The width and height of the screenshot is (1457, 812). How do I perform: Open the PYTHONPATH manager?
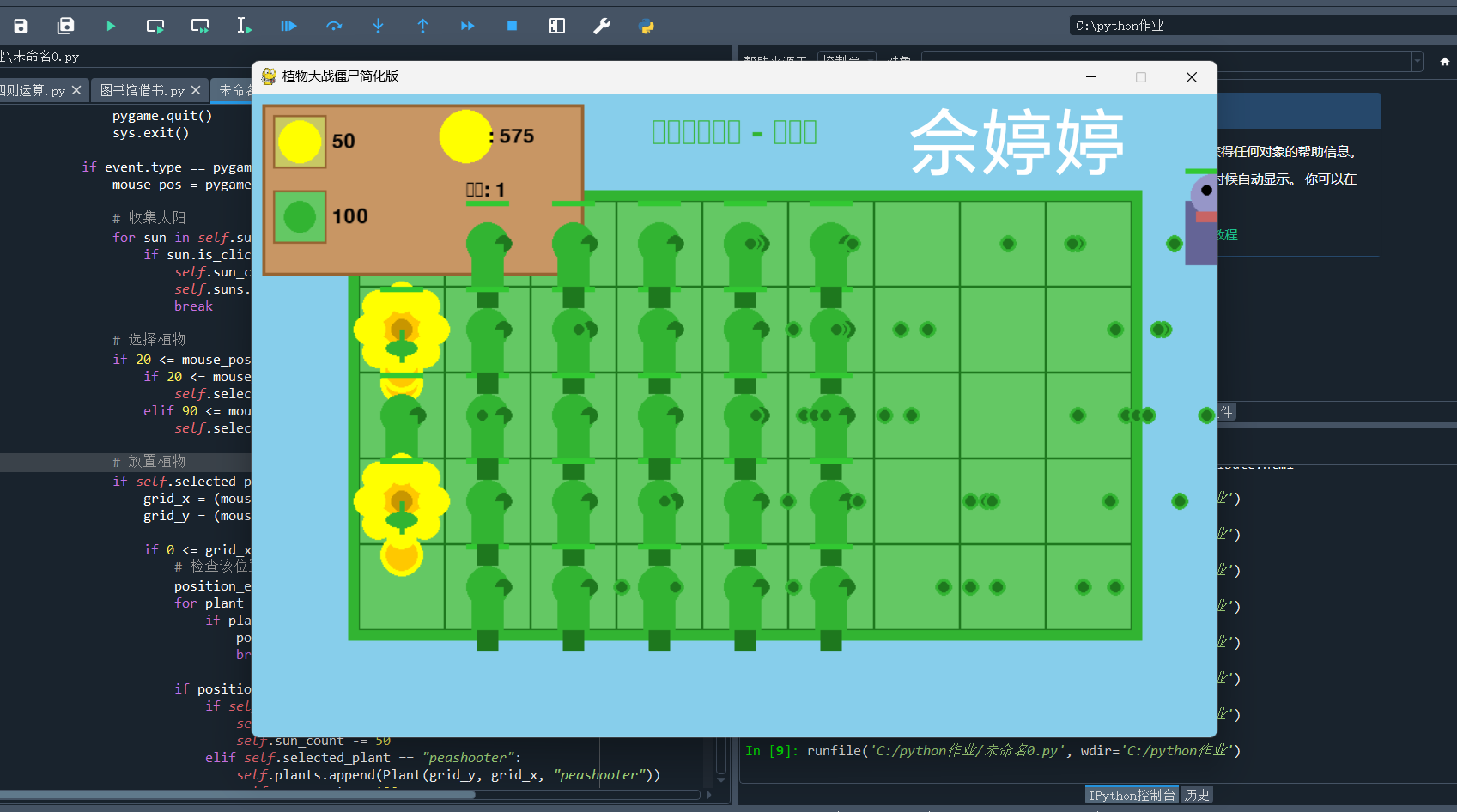[647, 26]
